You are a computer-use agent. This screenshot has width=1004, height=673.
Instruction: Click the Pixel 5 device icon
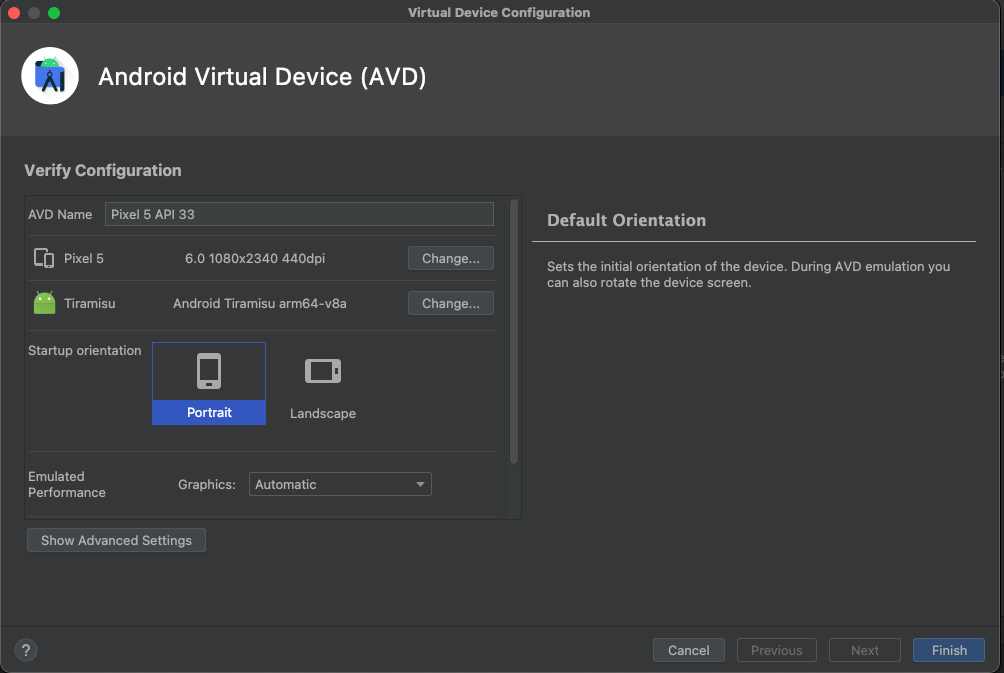[44, 258]
